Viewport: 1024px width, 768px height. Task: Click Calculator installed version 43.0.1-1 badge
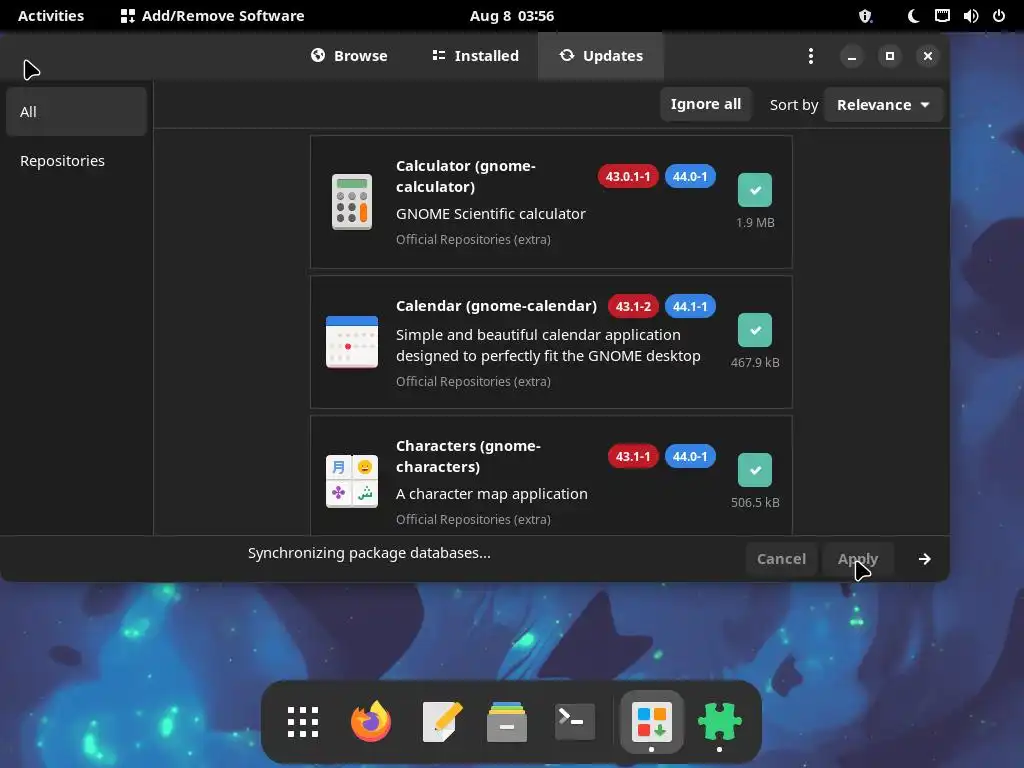pos(628,176)
